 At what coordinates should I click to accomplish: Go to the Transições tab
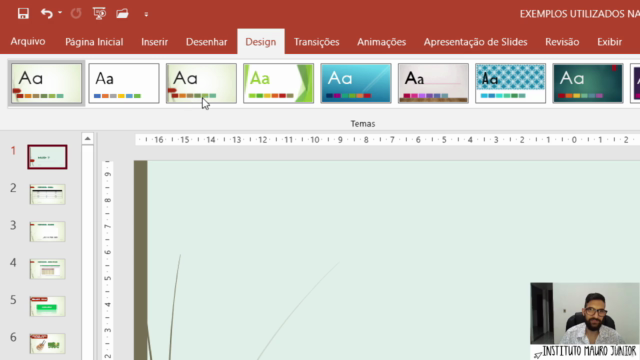coord(316,42)
